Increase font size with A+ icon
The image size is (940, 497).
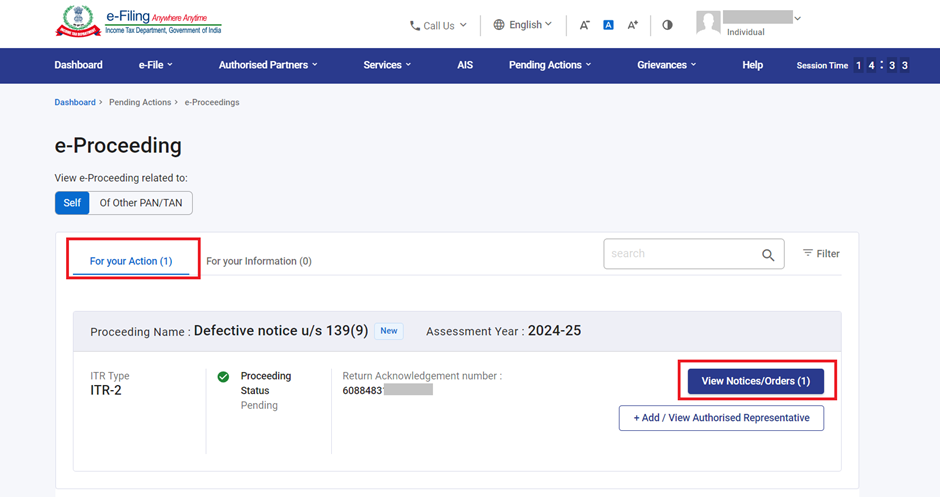(x=632, y=25)
